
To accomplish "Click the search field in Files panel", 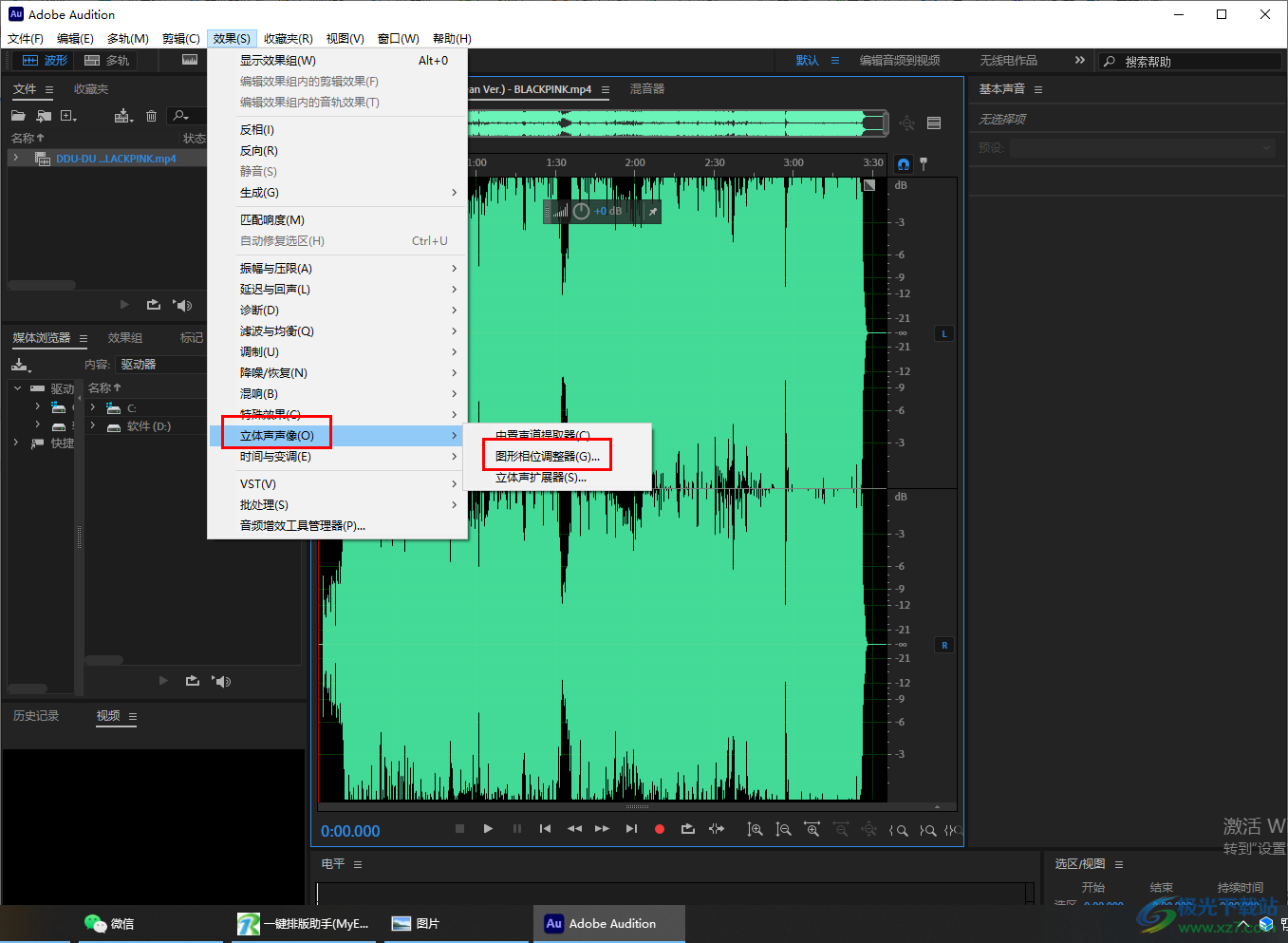I will point(186,116).
